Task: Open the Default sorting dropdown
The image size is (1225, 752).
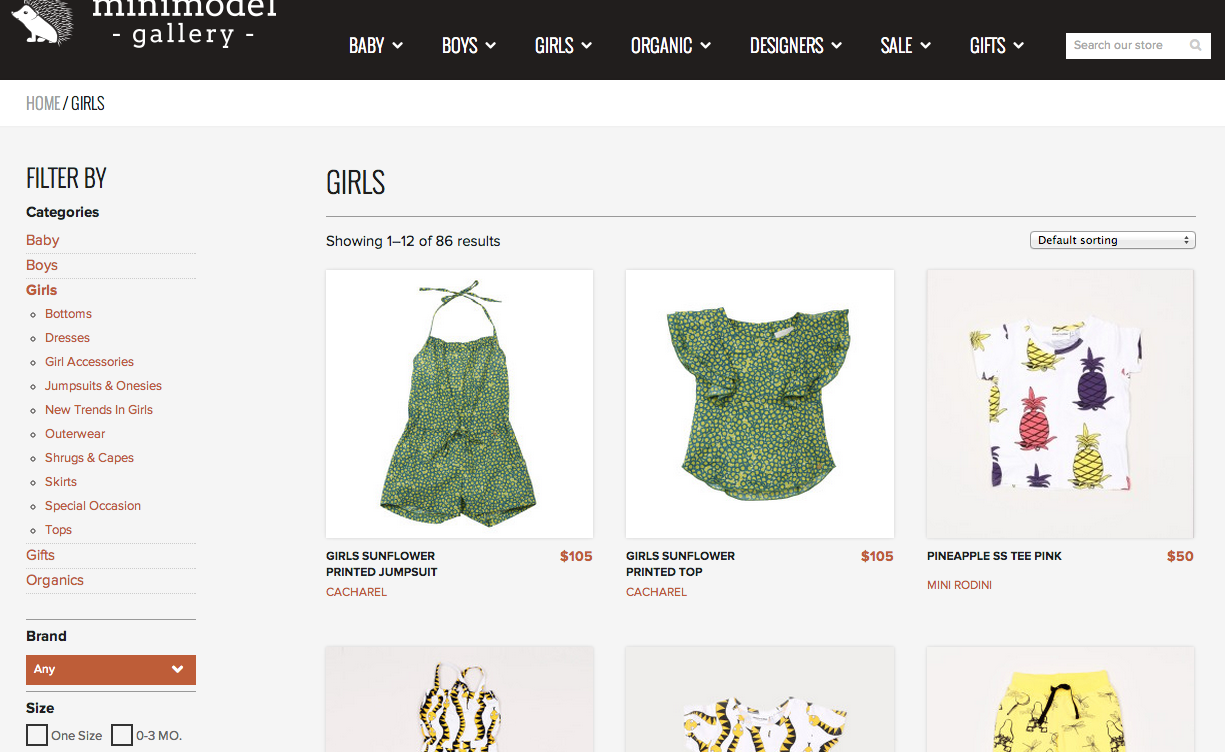Action: click(x=1113, y=240)
